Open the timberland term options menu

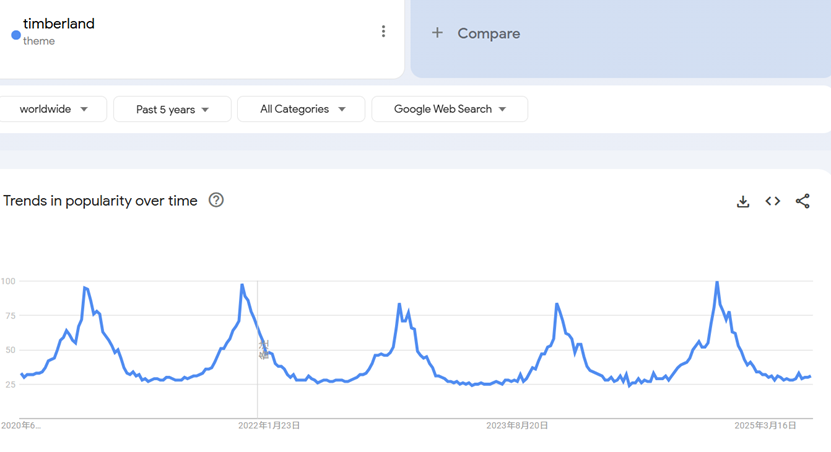click(383, 32)
